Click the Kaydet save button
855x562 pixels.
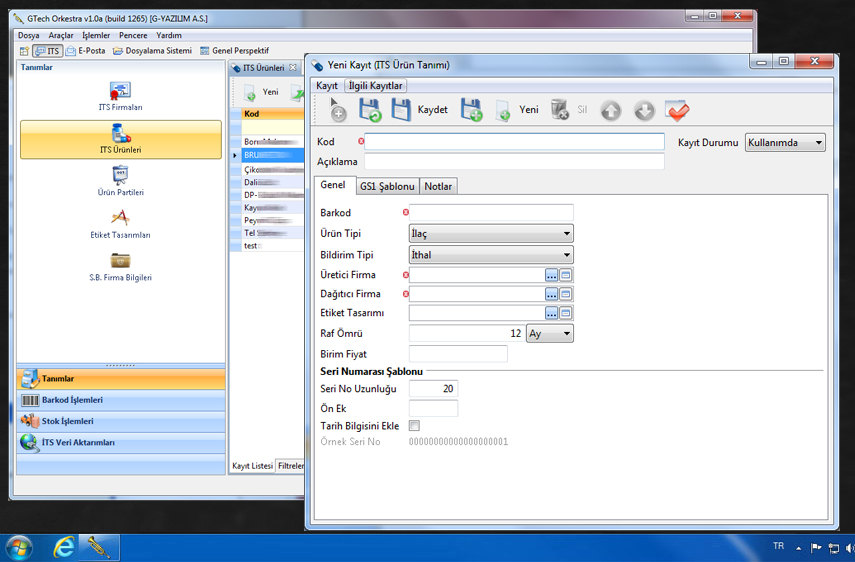coord(419,110)
